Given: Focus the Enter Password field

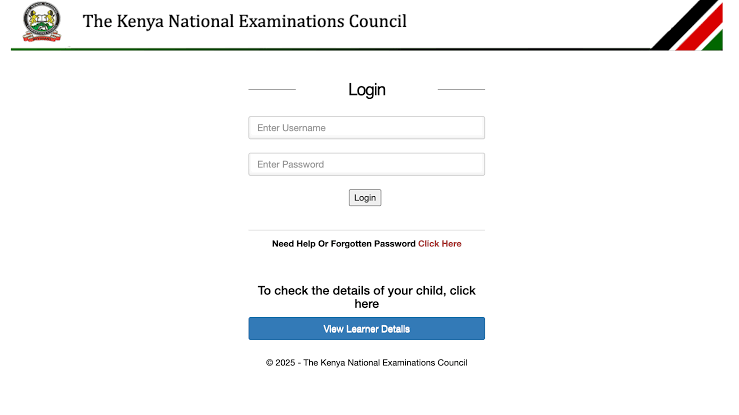Looking at the screenshot, I should tap(367, 164).
